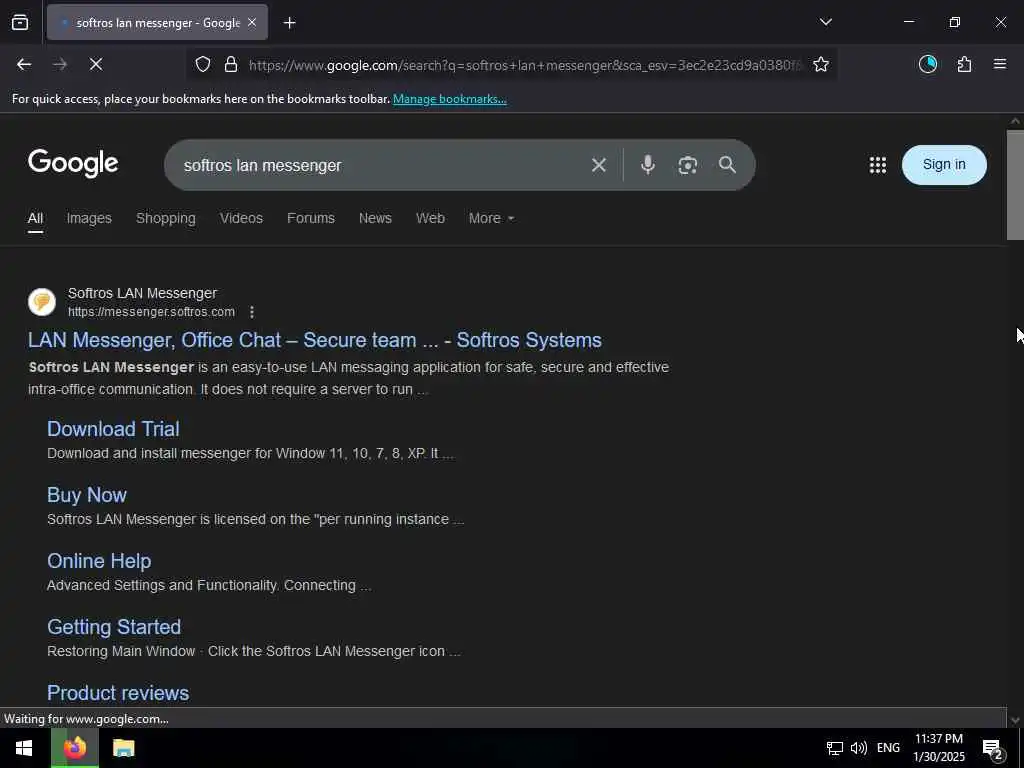Open the Google apps grid
The height and width of the screenshot is (768, 1024).
tap(878, 165)
